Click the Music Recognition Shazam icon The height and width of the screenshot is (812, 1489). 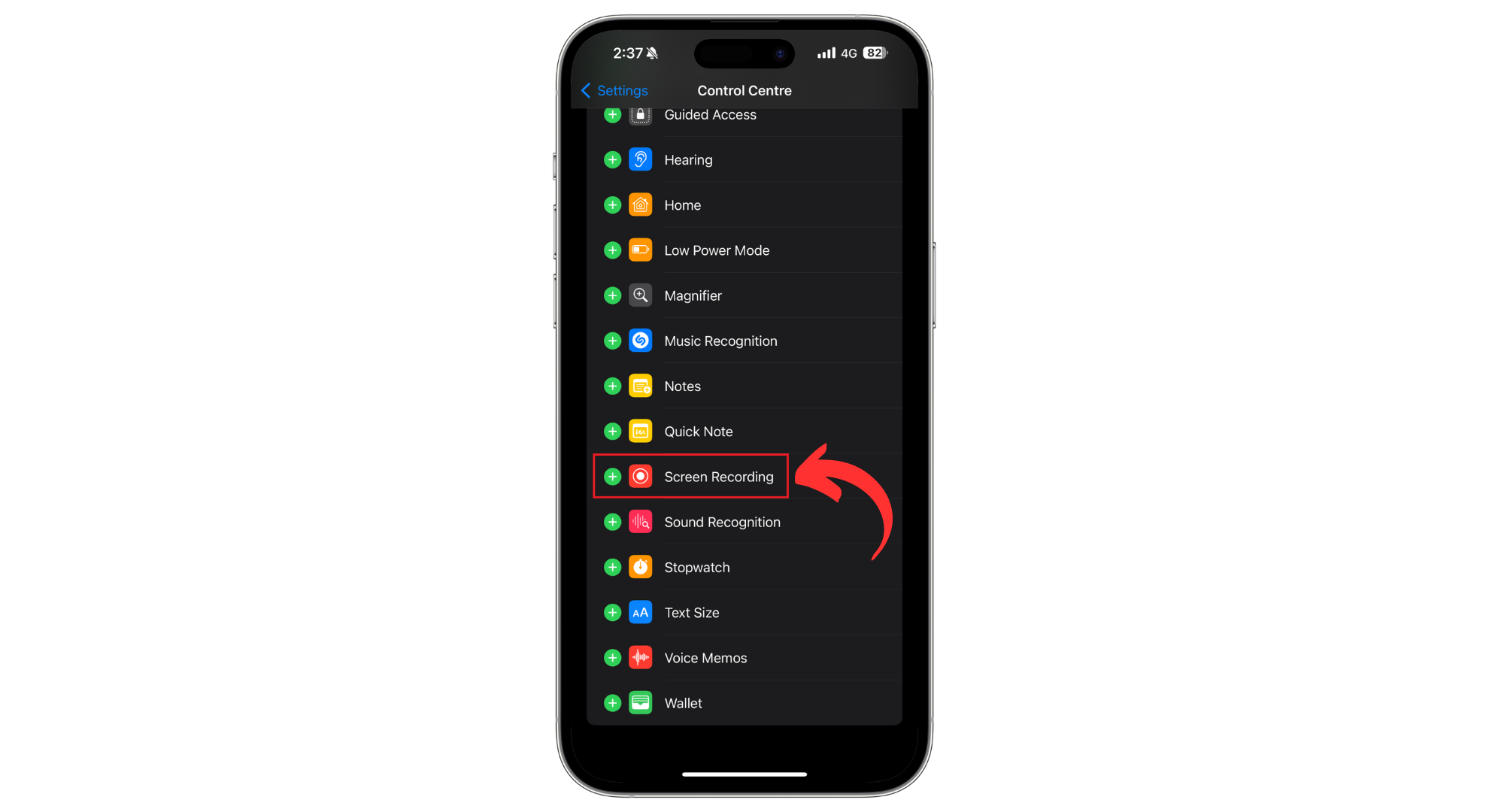pyautogui.click(x=640, y=340)
